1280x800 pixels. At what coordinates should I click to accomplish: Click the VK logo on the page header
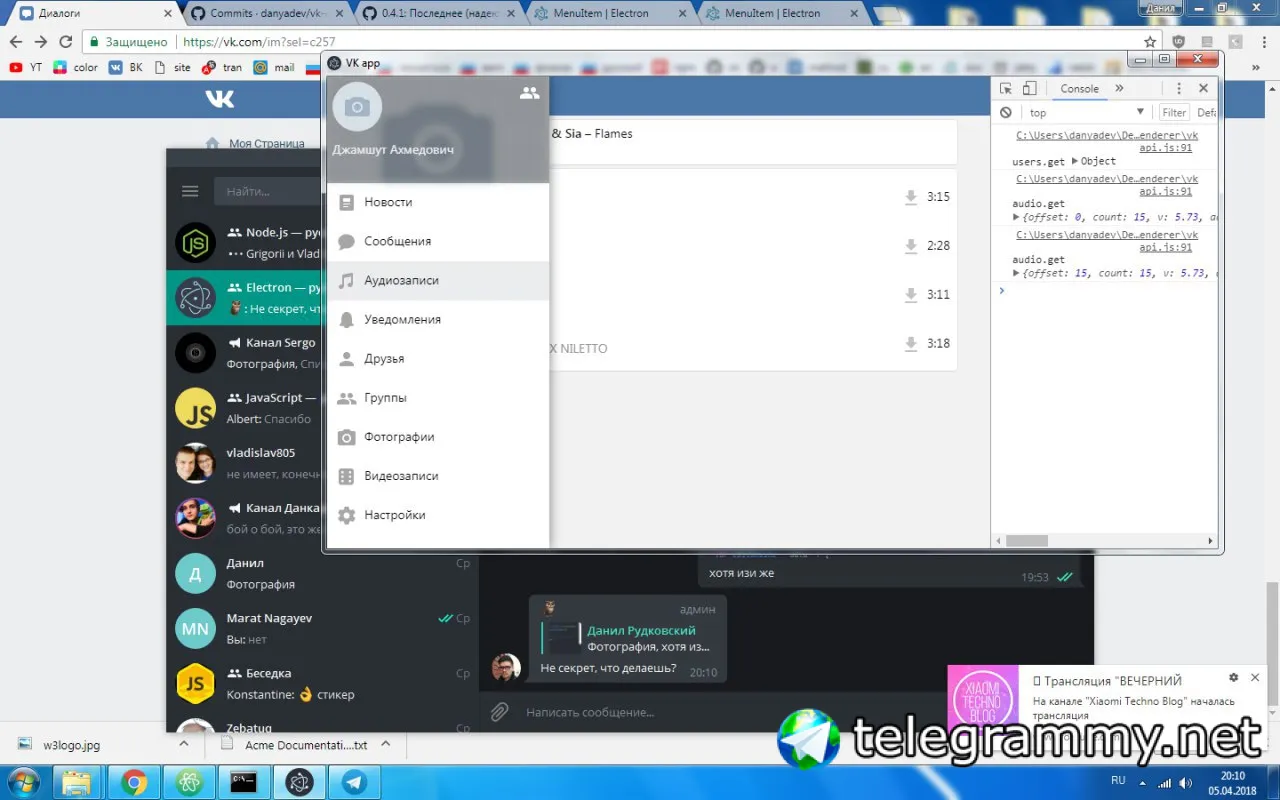(x=219, y=98)
